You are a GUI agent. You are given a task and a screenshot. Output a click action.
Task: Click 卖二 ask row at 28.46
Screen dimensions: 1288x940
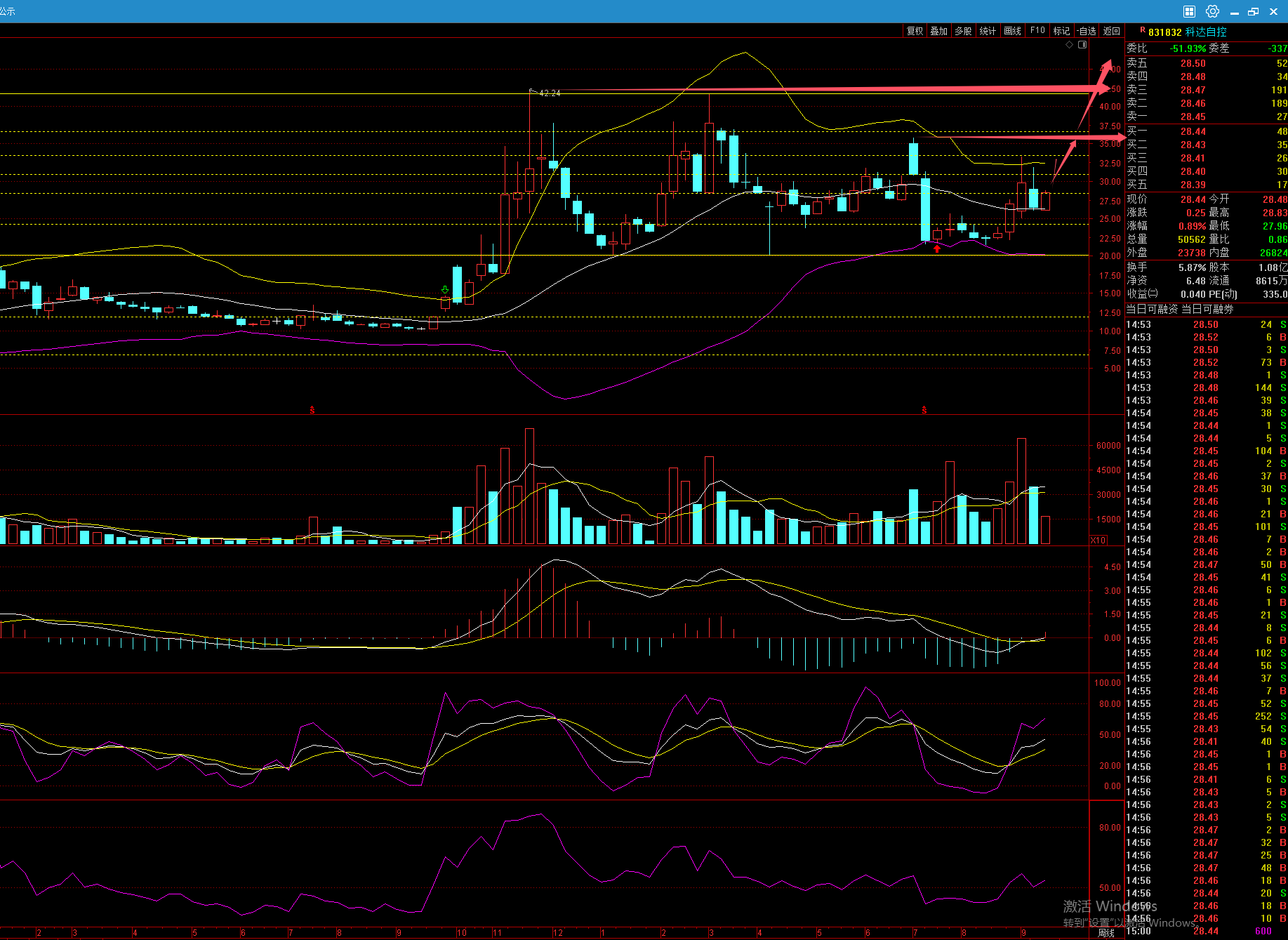[1207, 103]
